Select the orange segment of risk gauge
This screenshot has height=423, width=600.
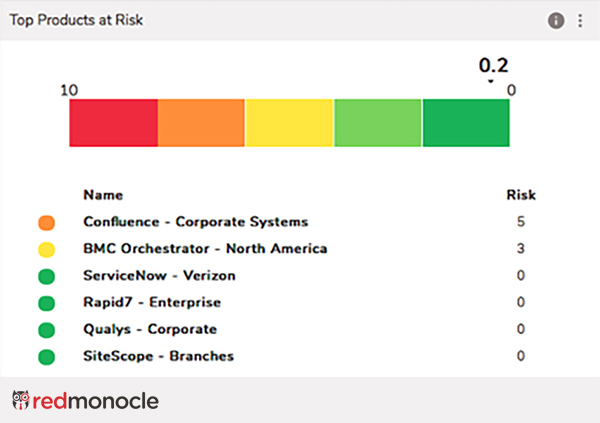pos(201,123)
